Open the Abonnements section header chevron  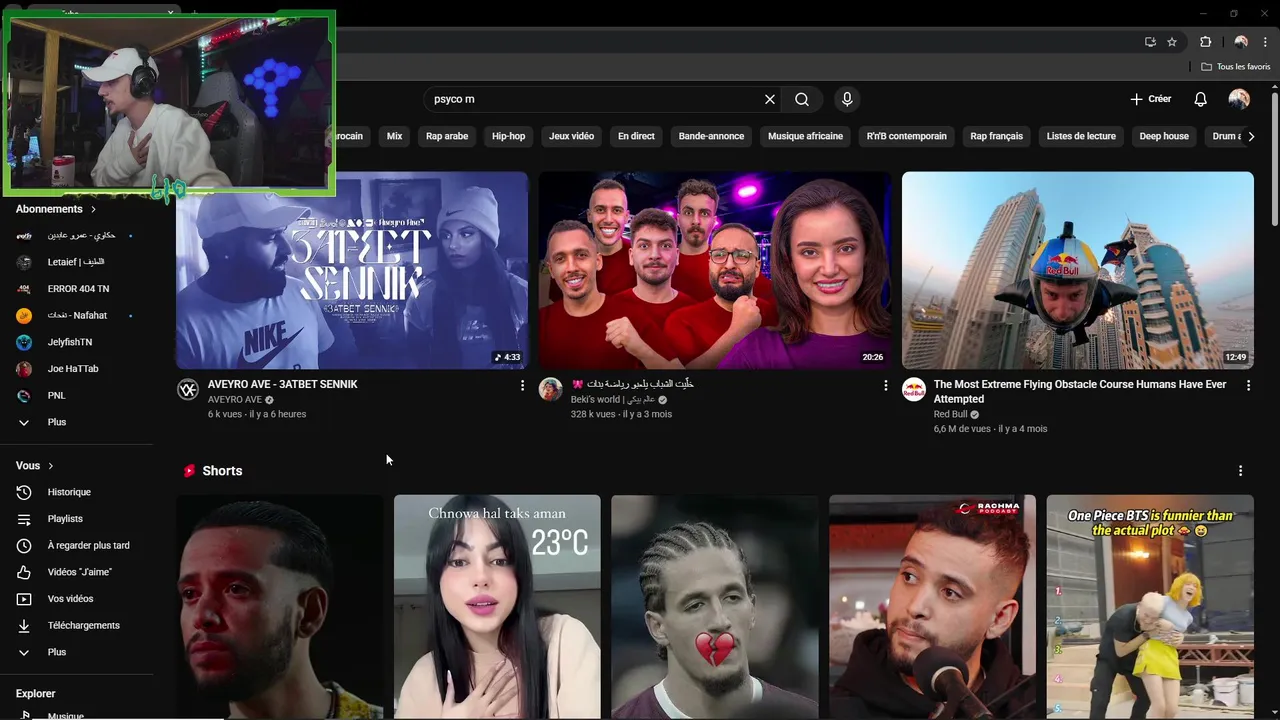click(x=93, y=209)
